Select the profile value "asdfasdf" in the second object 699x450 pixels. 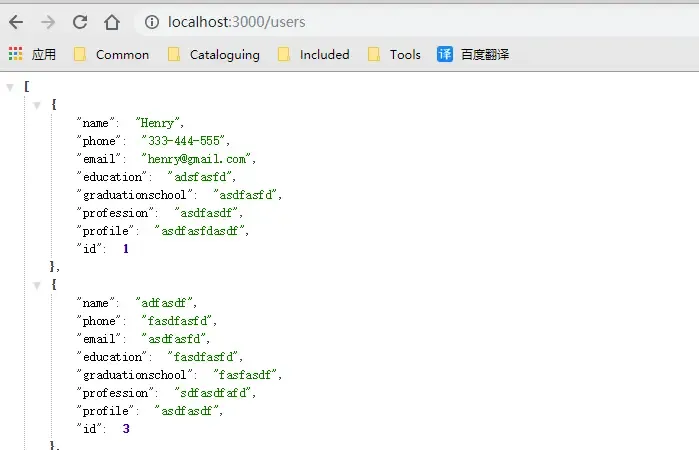tap(186, 411)
